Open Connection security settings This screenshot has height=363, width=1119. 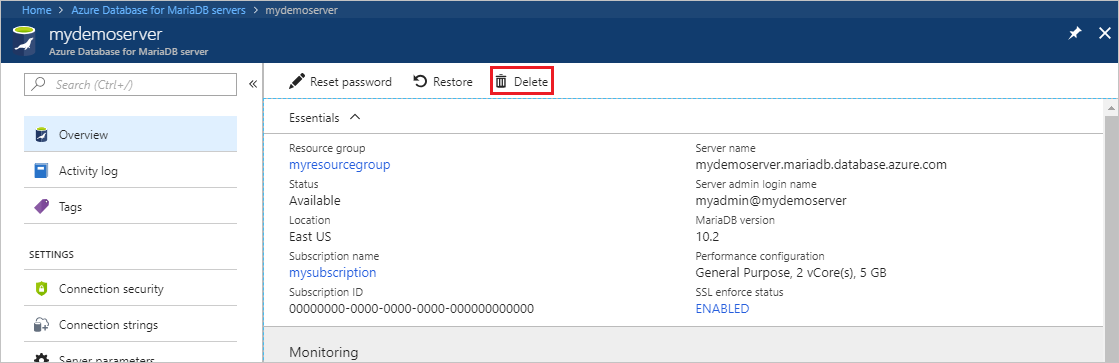tap(131, 289)
